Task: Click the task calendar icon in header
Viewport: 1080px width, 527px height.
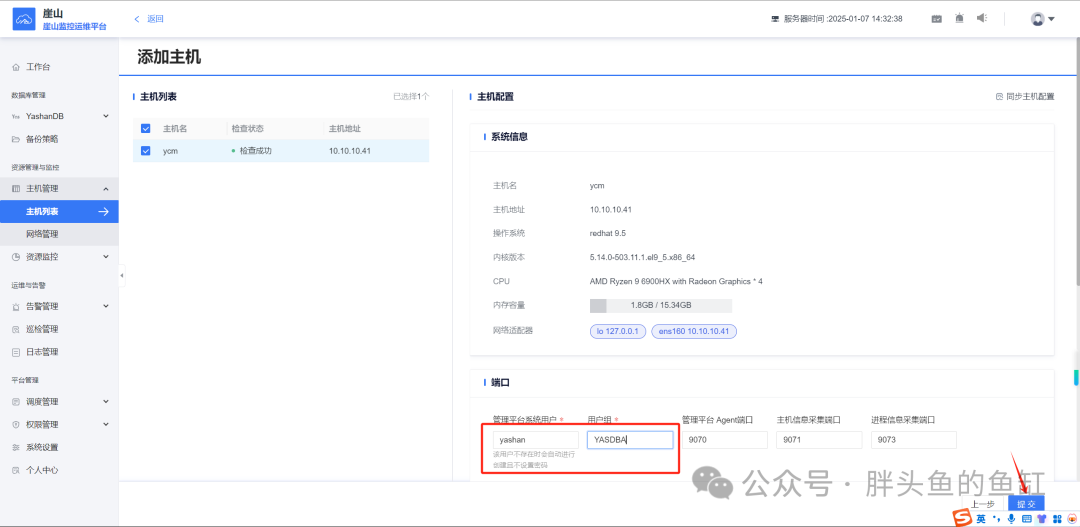Action: (x=937, y=19)
